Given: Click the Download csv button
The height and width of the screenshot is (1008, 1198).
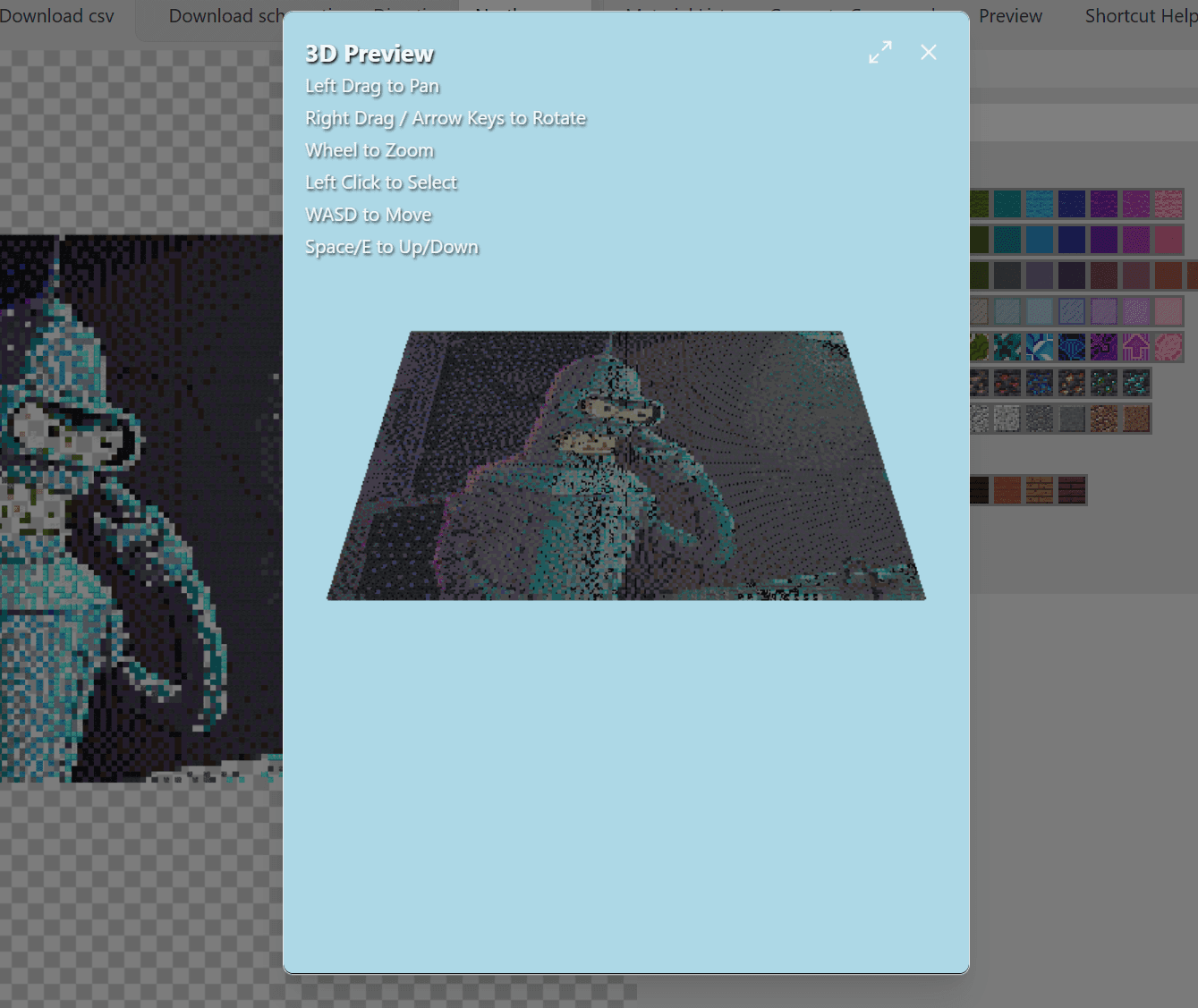Looking at the screenshot, I should 57,16.
